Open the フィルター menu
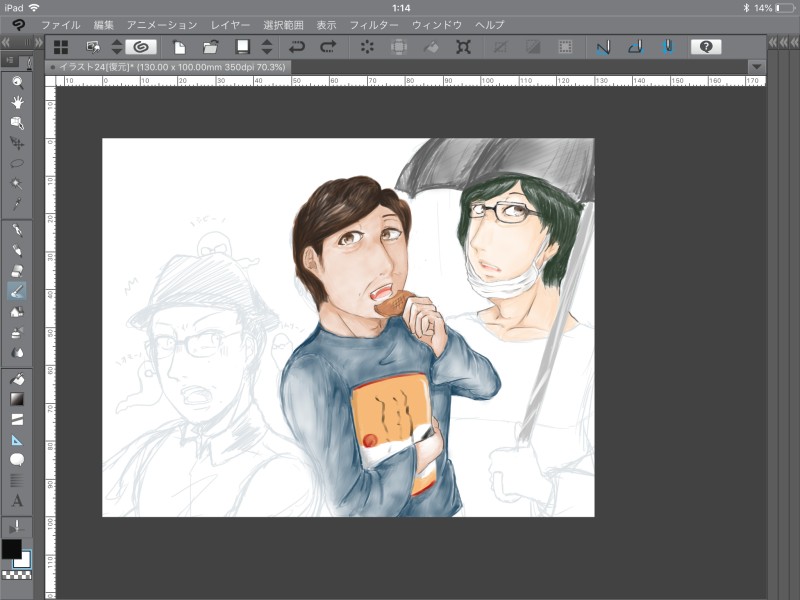The height and width of the screenshot is (600, 800). pos(374,23)
